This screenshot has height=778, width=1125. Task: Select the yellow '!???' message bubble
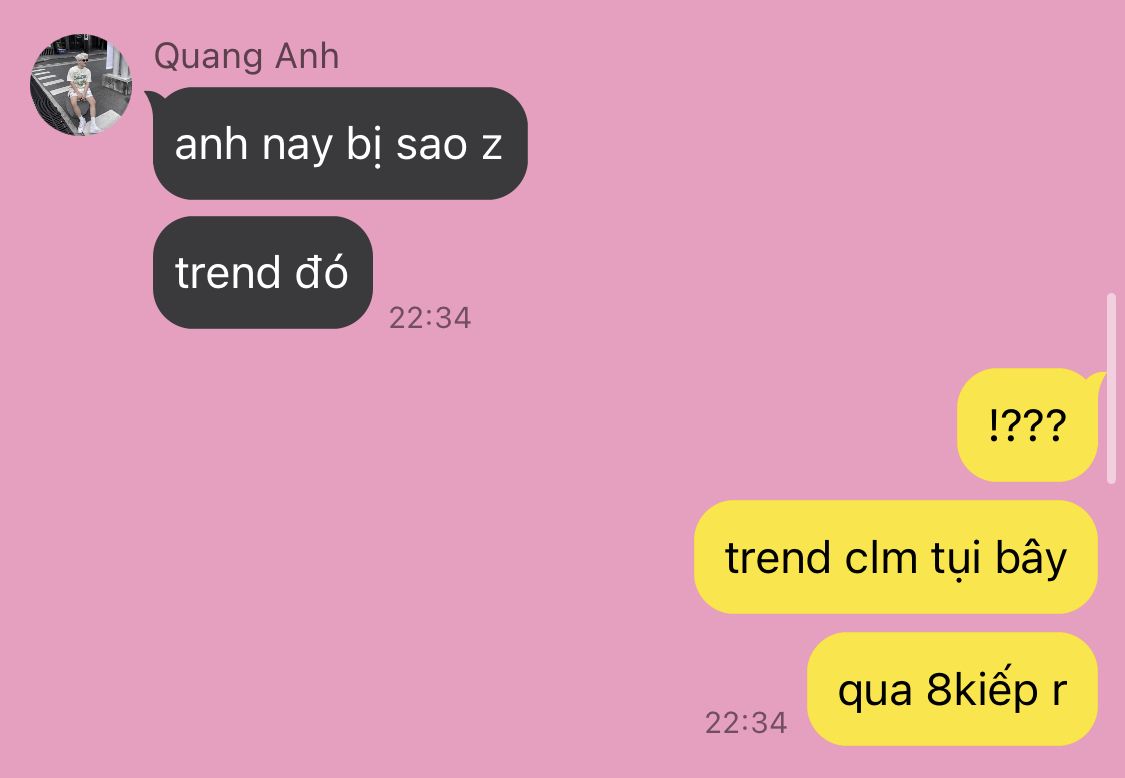tap(1027, 425)
